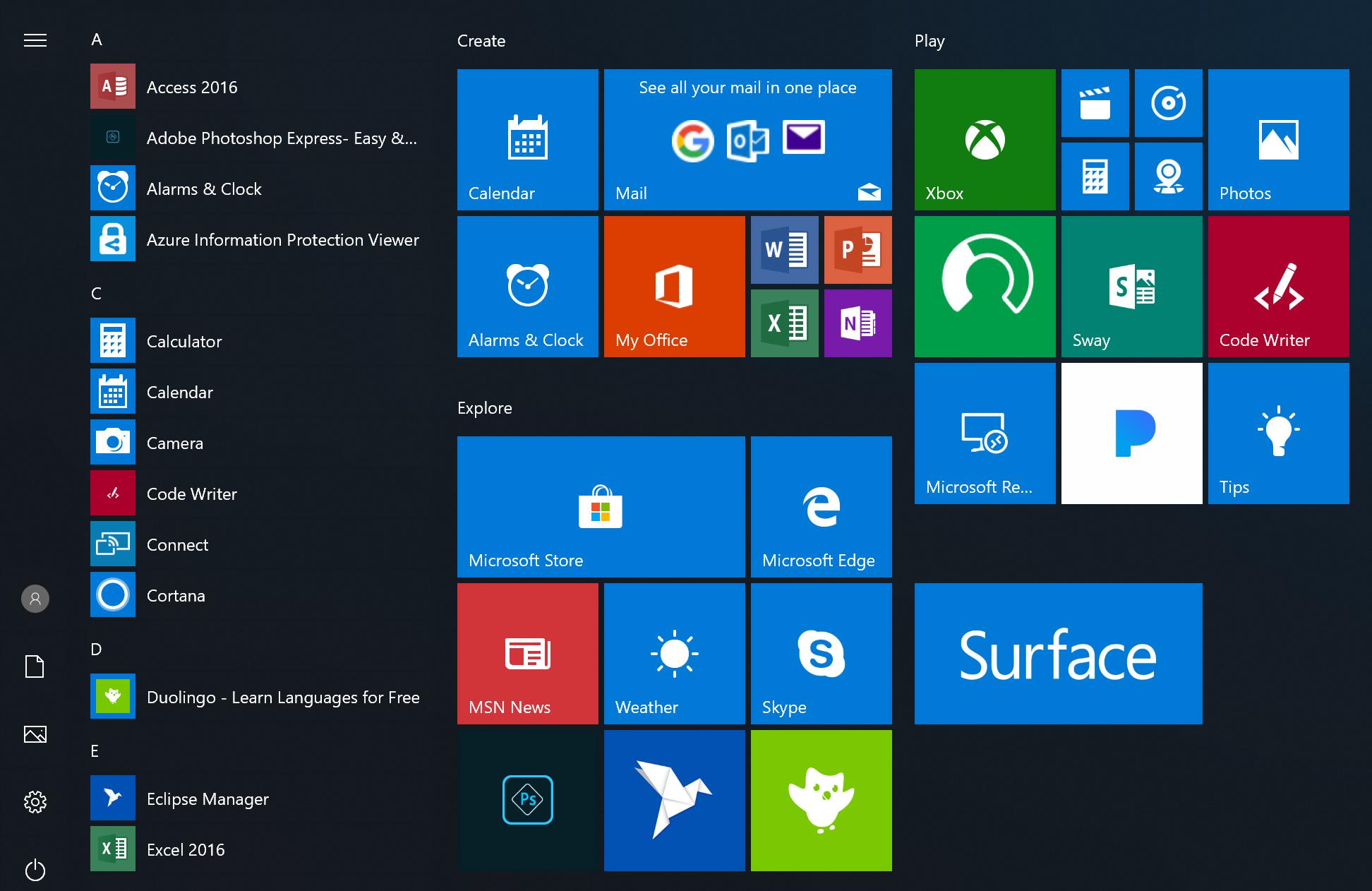Click the user account icon
Image resolution: width=1372 pixels, height=891 pixels.
35,598
